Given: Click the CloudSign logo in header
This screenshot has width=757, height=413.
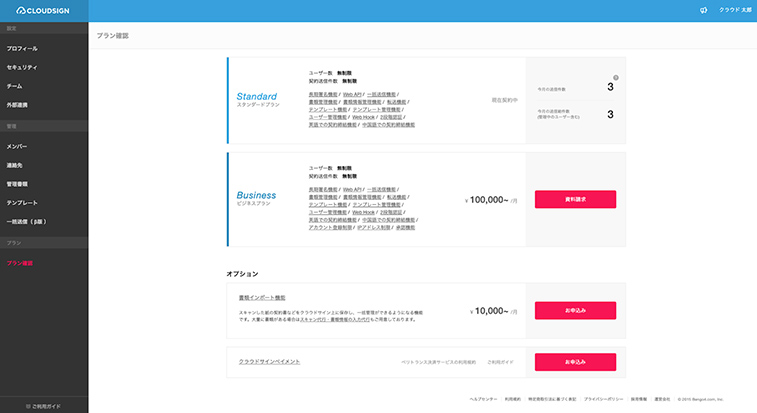Looking at the screenshot, I should (44, 10).
